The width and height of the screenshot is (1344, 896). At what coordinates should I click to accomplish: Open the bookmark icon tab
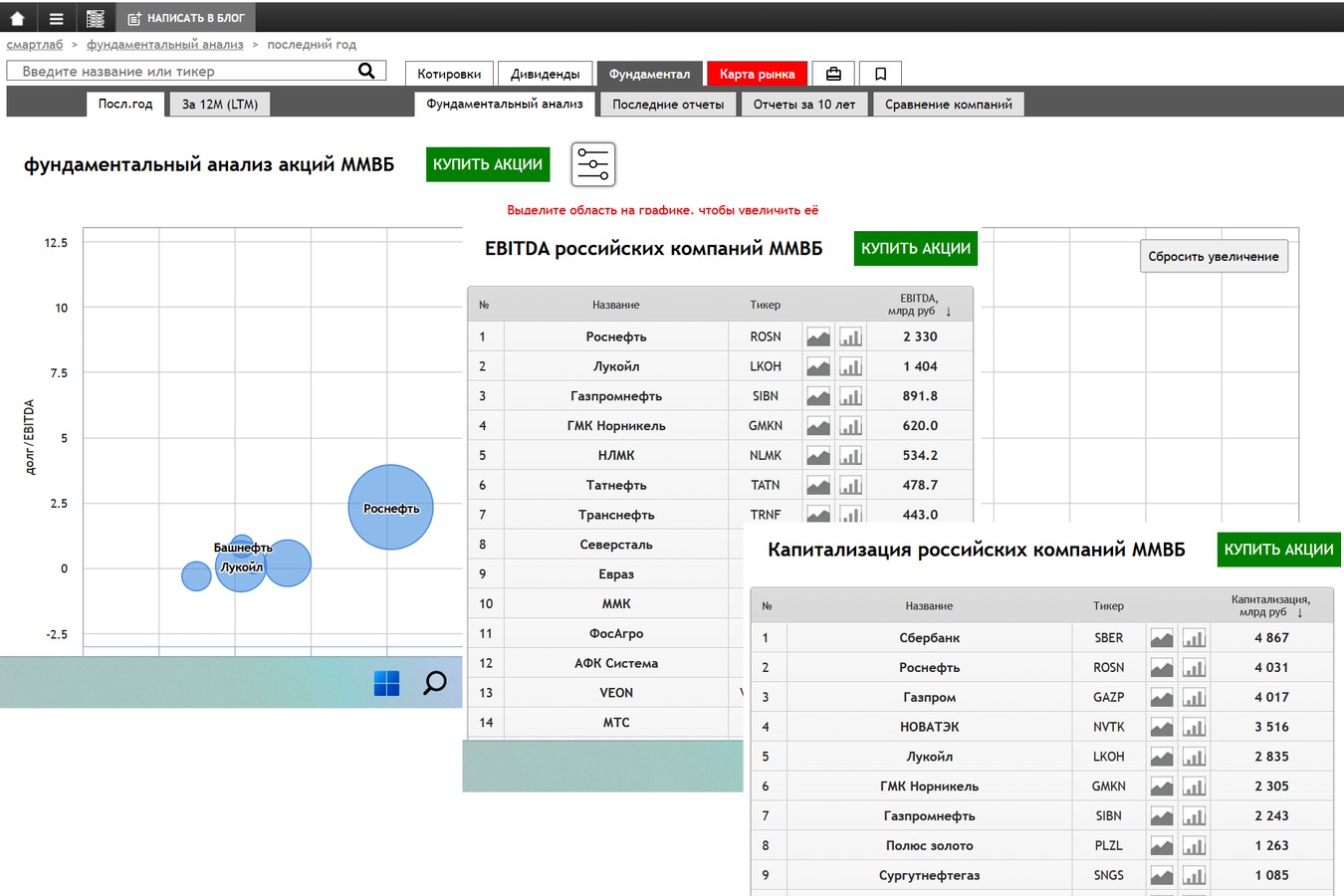coord(880,74)
